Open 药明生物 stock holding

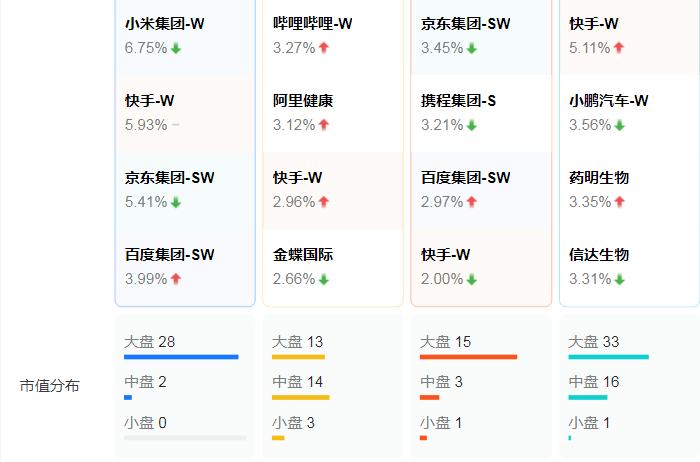(x=599, y=178)
